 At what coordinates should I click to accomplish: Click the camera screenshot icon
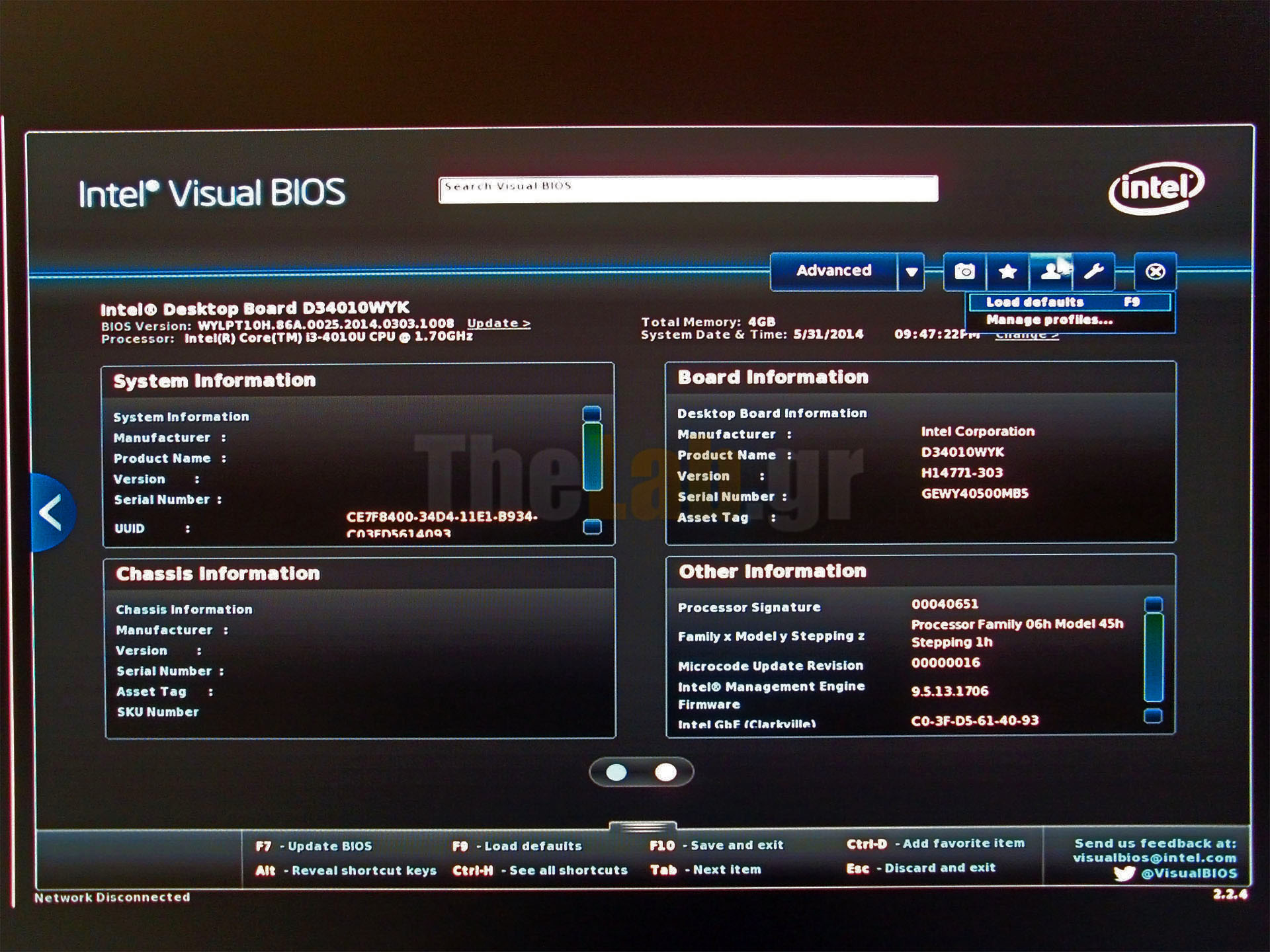pos(964,272)
